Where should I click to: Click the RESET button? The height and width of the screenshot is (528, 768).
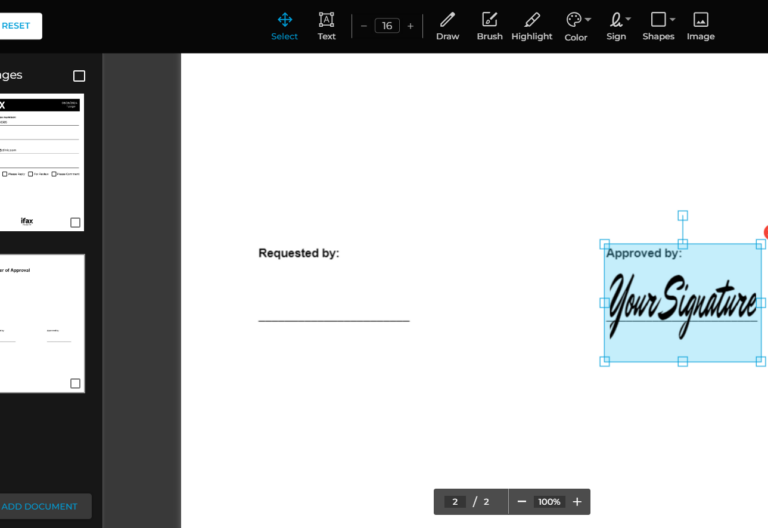pyautogui.click(x=19, y=26)
